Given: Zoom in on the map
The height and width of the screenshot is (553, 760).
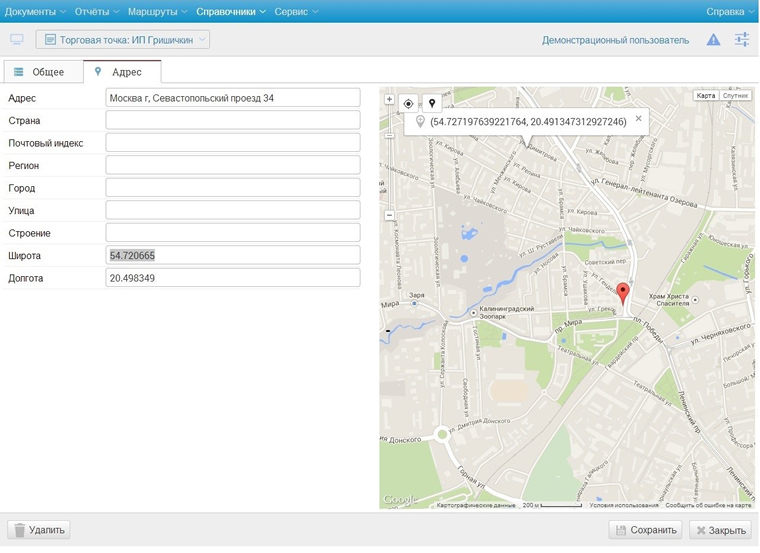Looking at the screenshot, I should coord(389,99).
